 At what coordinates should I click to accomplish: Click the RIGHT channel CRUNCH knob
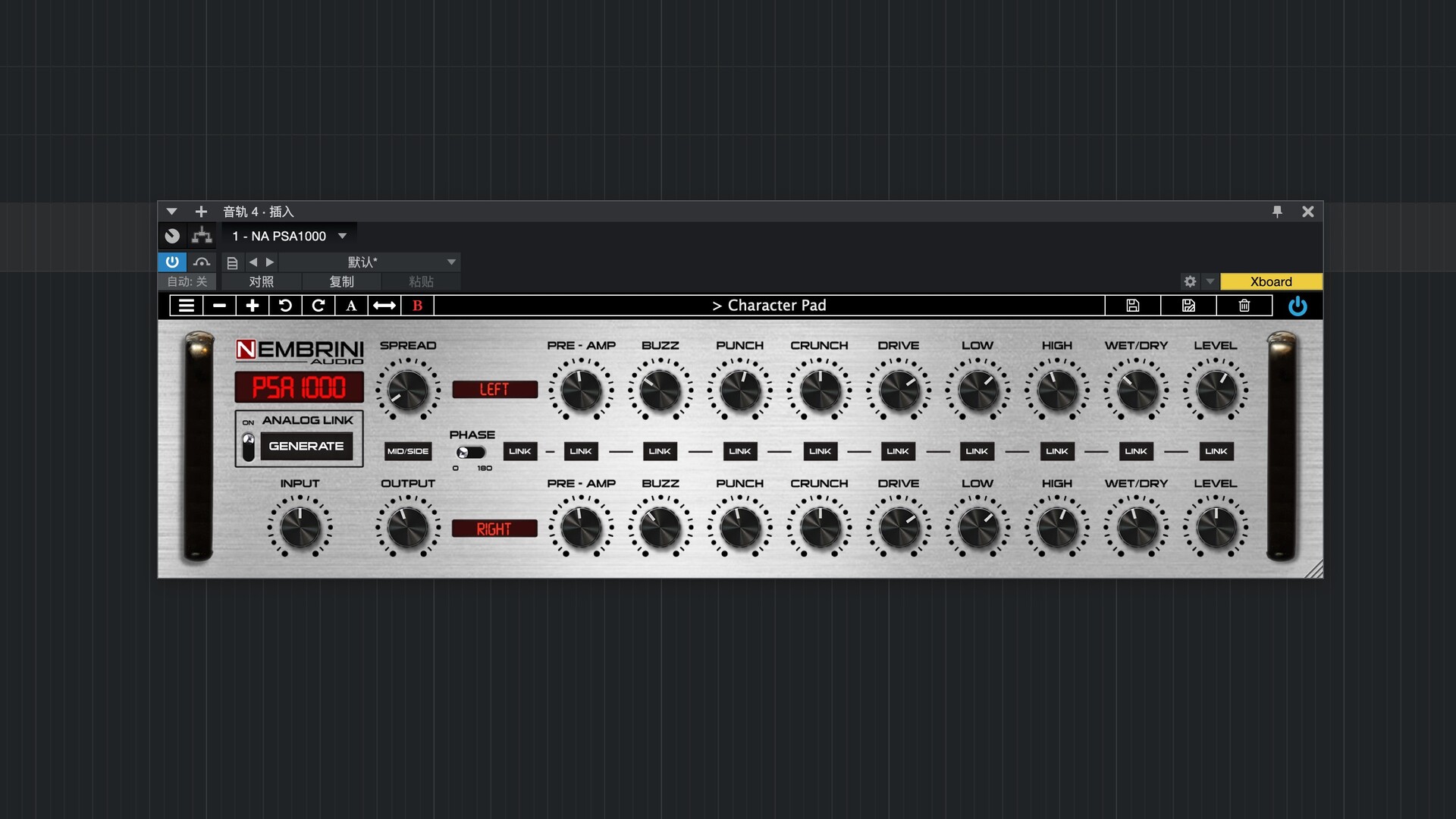pyautogui.click(x=820, y=528)
